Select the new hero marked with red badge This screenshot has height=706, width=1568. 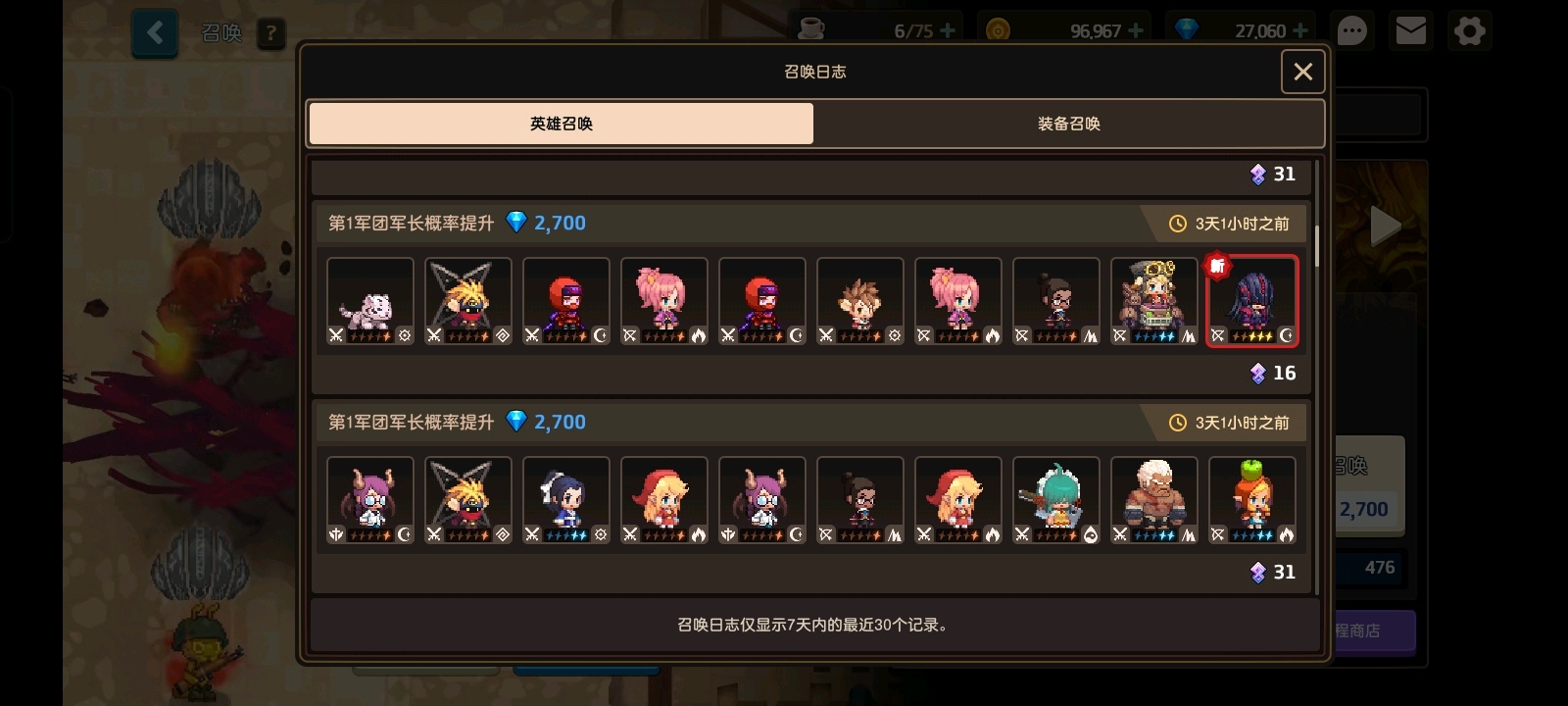pyautogui.click(x=1252, y=301)
